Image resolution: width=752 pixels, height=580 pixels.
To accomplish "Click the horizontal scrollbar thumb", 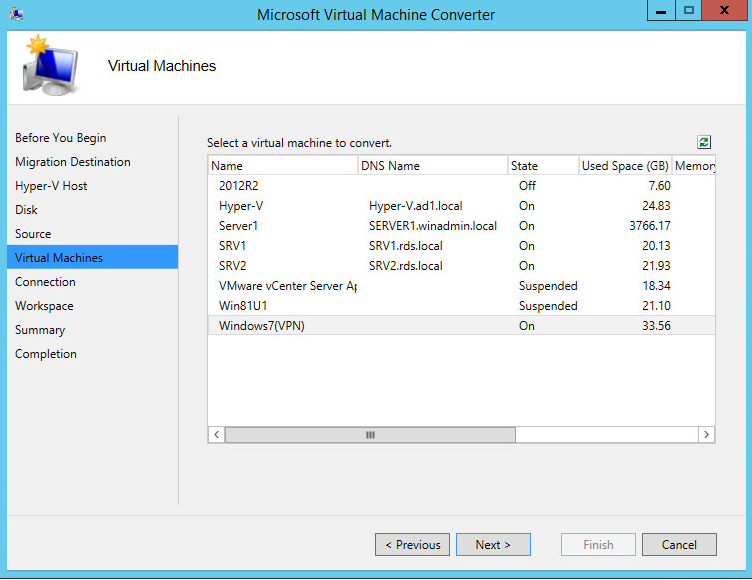I will 370,435.
